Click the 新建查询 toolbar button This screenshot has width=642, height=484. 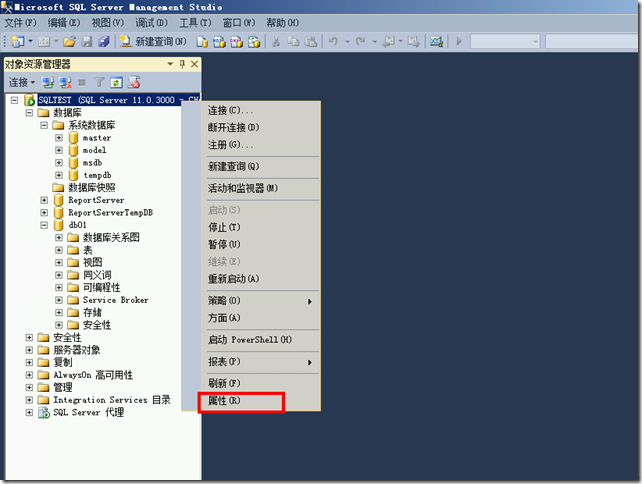152,41
